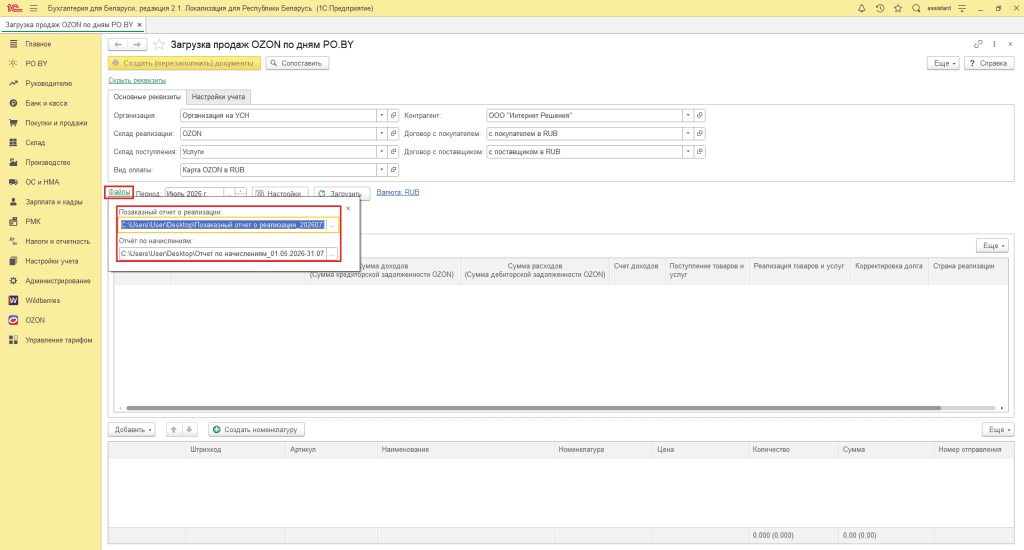The image size is (1024, 550).
Task: Open the Контрагент value form icon
Action: tap(699, 115)
